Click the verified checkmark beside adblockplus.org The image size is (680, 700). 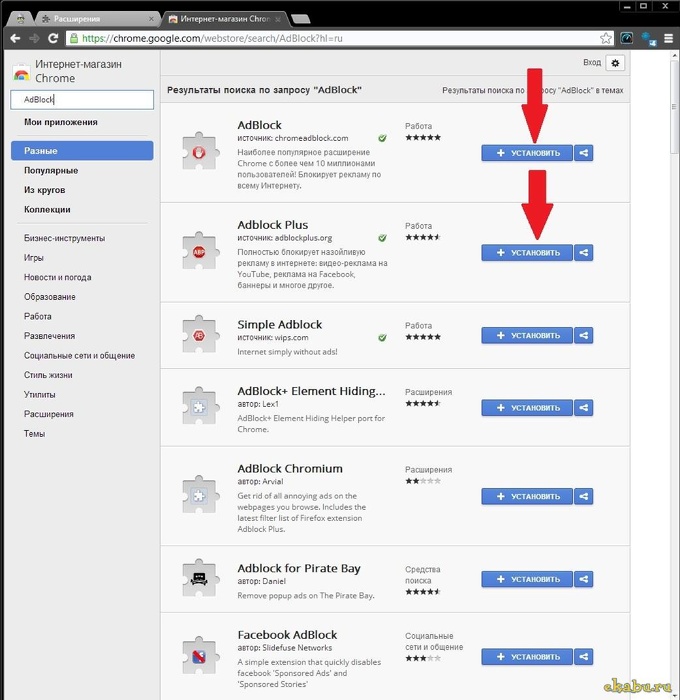(x=382, y=238)
